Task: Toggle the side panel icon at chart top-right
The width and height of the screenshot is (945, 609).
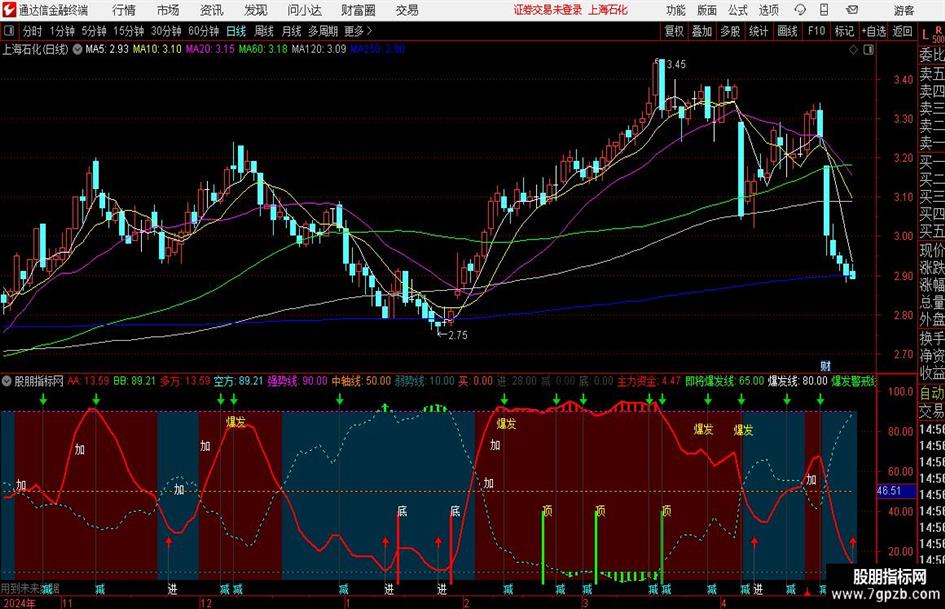Action: click(x=868, y=50)
